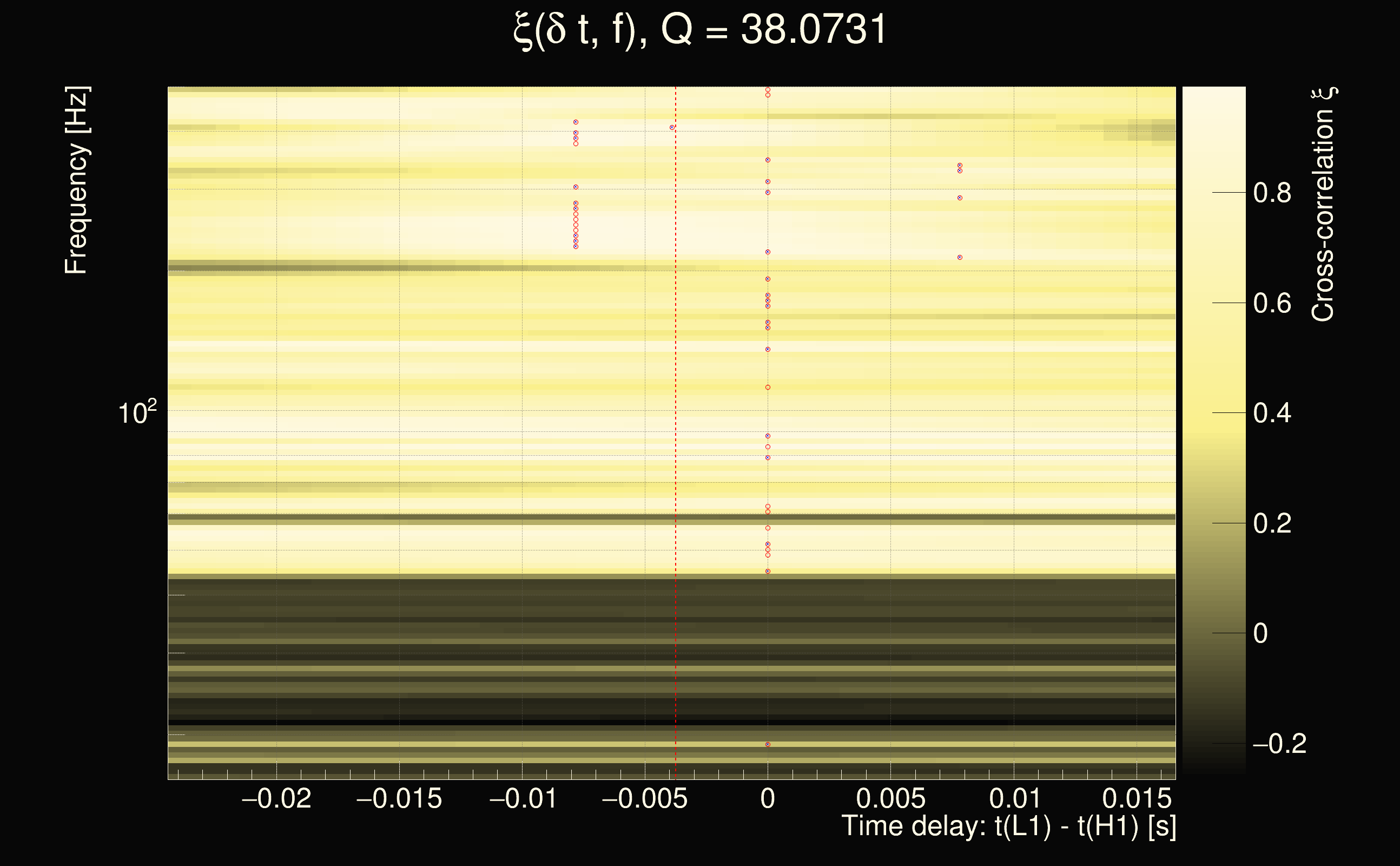This screenshot has height=866, width=1400.
Task: Click the lowest red marker at zero delay
Action: [x=768, y=745]
